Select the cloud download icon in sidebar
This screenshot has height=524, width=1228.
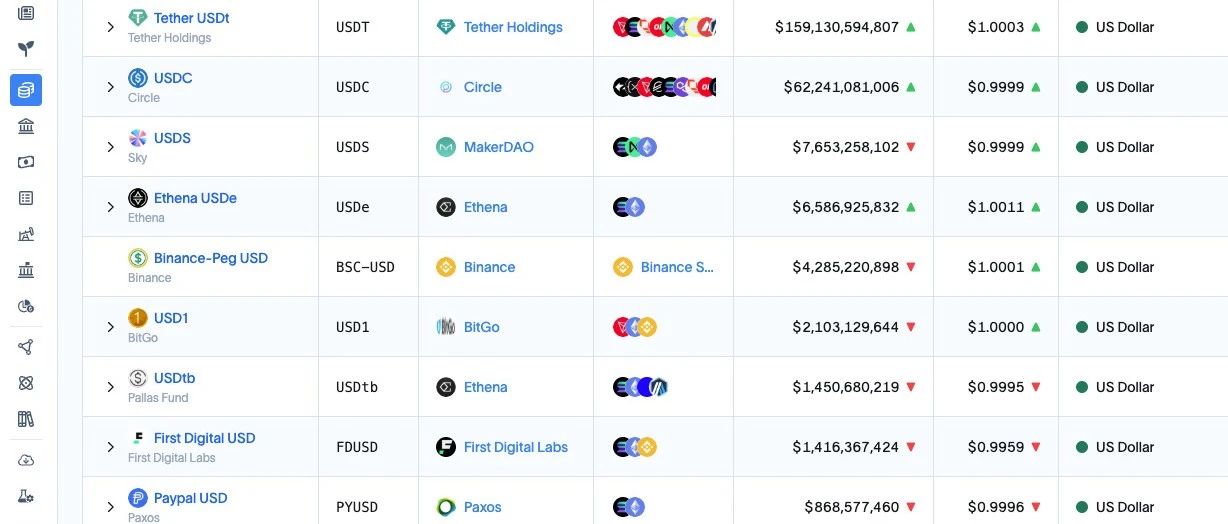point(26,460)
